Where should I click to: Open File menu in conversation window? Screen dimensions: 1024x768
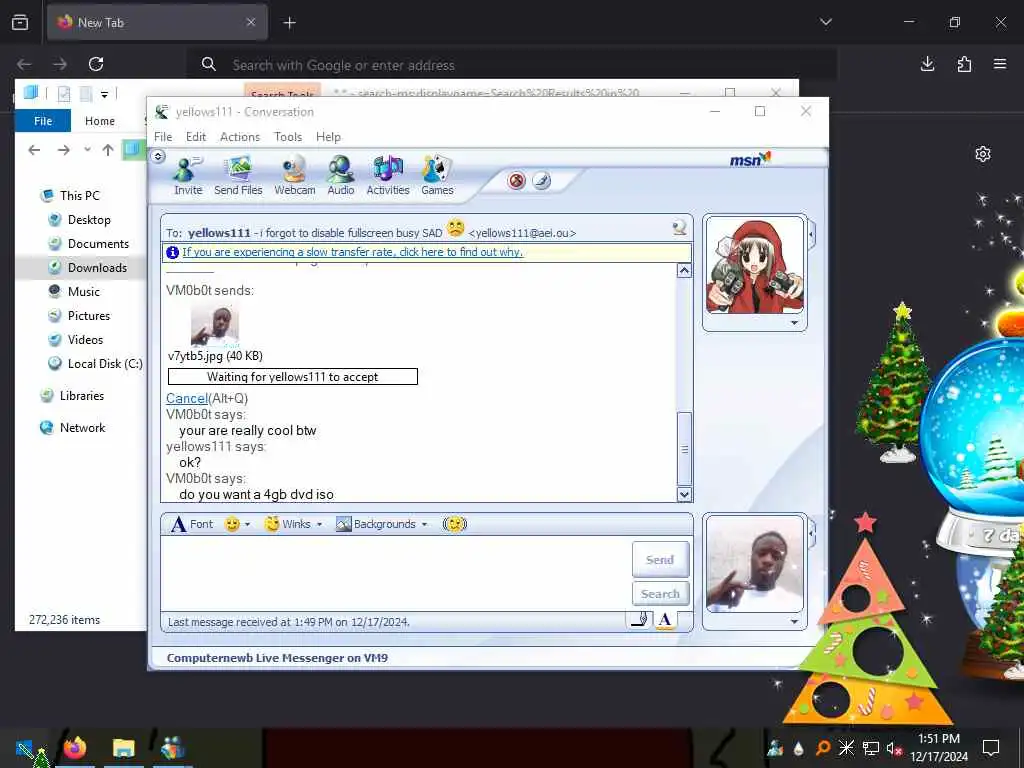[163, 136]
